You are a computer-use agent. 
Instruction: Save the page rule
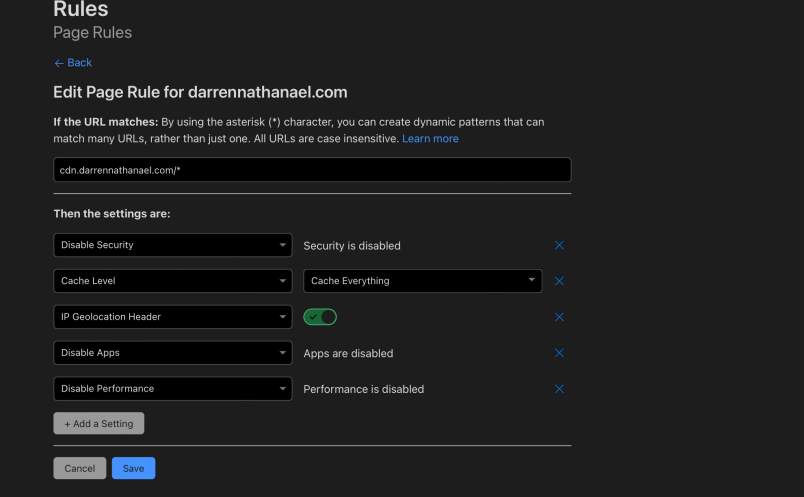pos(133,468)
